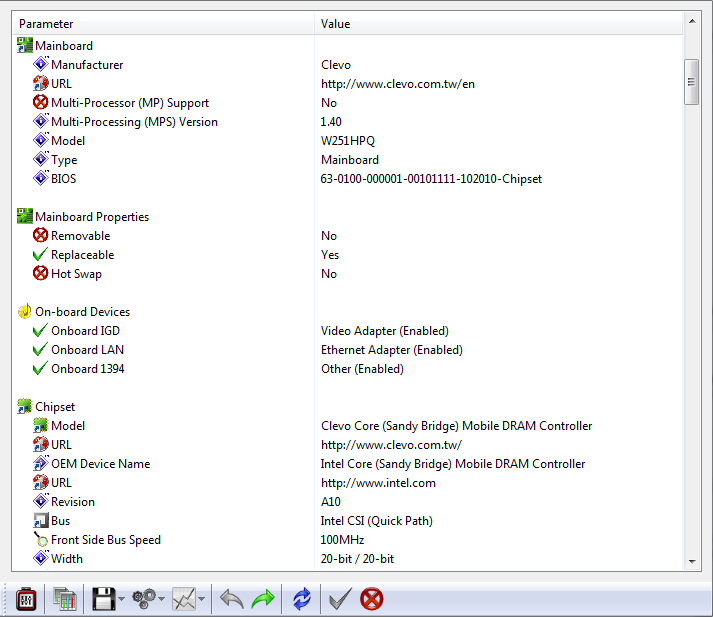
Task: Open the save icon dropdown arrow
Action: 121,599
